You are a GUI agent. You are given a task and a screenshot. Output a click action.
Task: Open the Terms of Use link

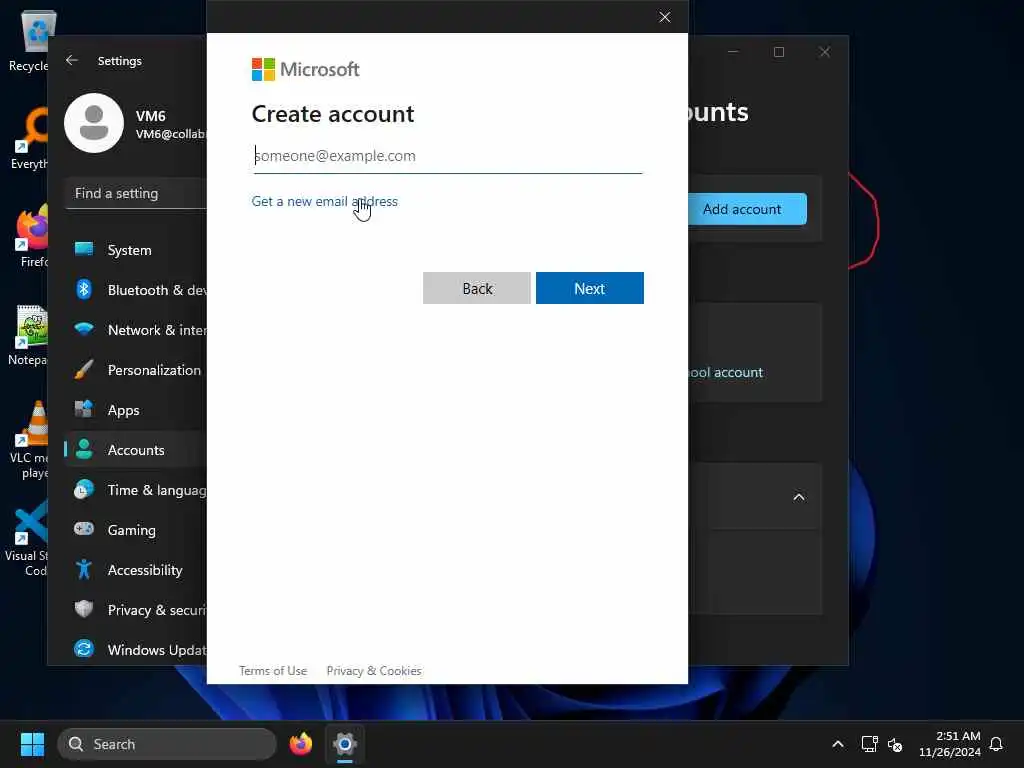pos(273,671)
